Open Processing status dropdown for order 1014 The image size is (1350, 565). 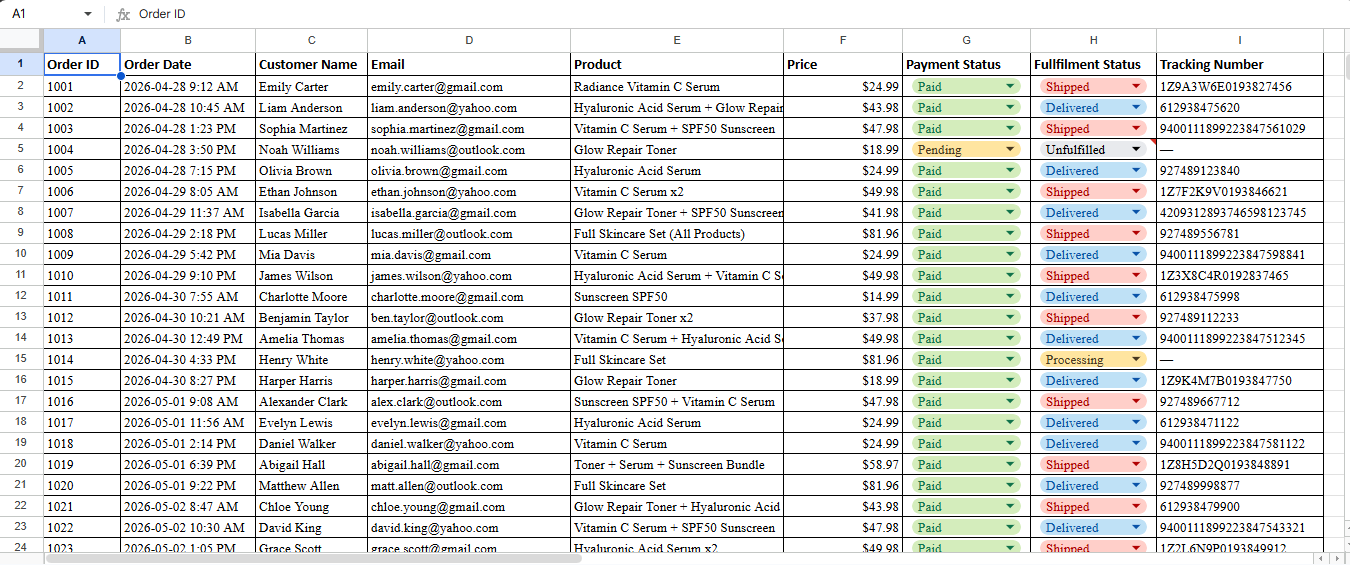(1136, 360)
